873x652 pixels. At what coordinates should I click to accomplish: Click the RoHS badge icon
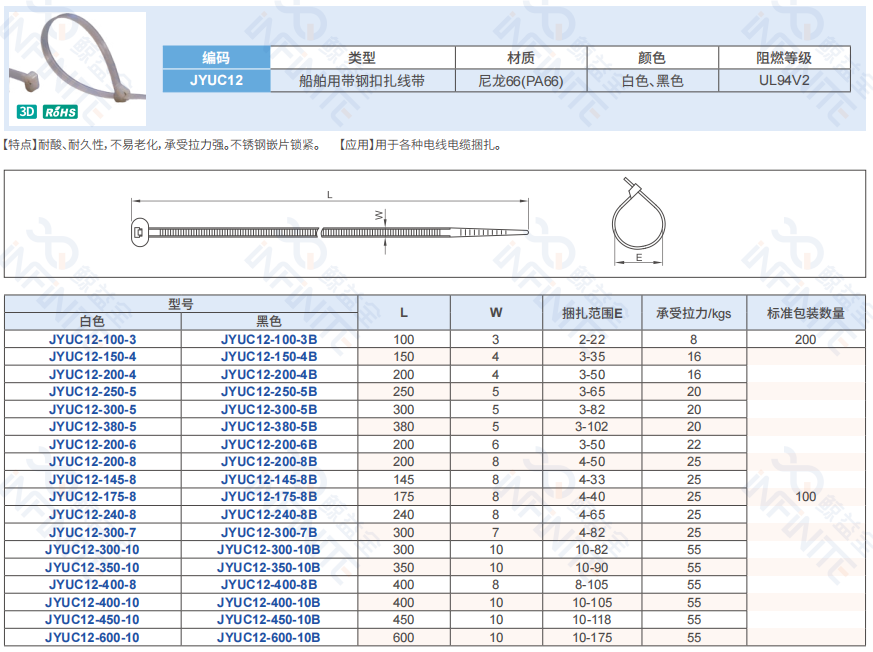coord(60,112)
